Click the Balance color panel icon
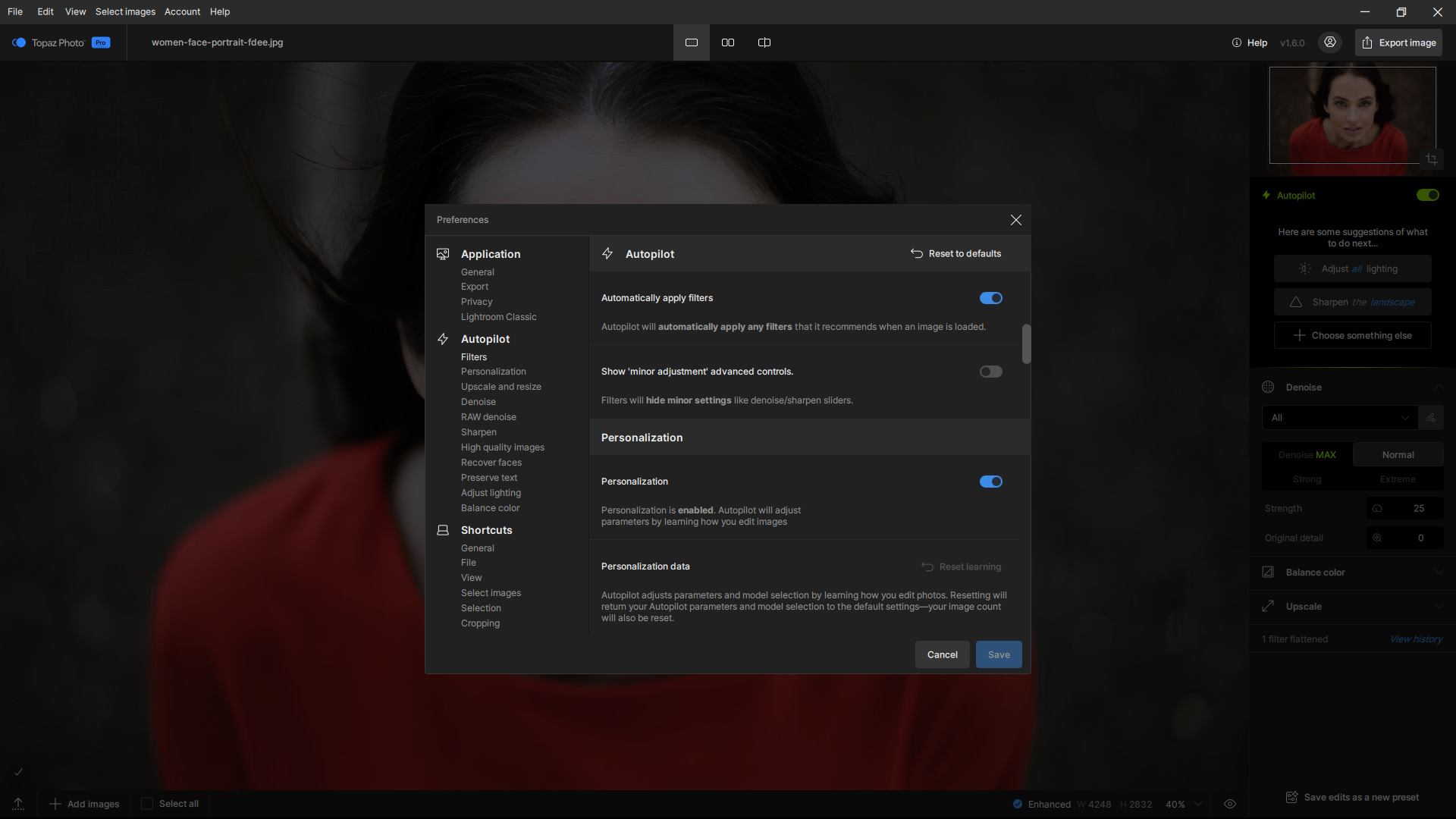1456x819 pixels. click(x=1268, y=572)
